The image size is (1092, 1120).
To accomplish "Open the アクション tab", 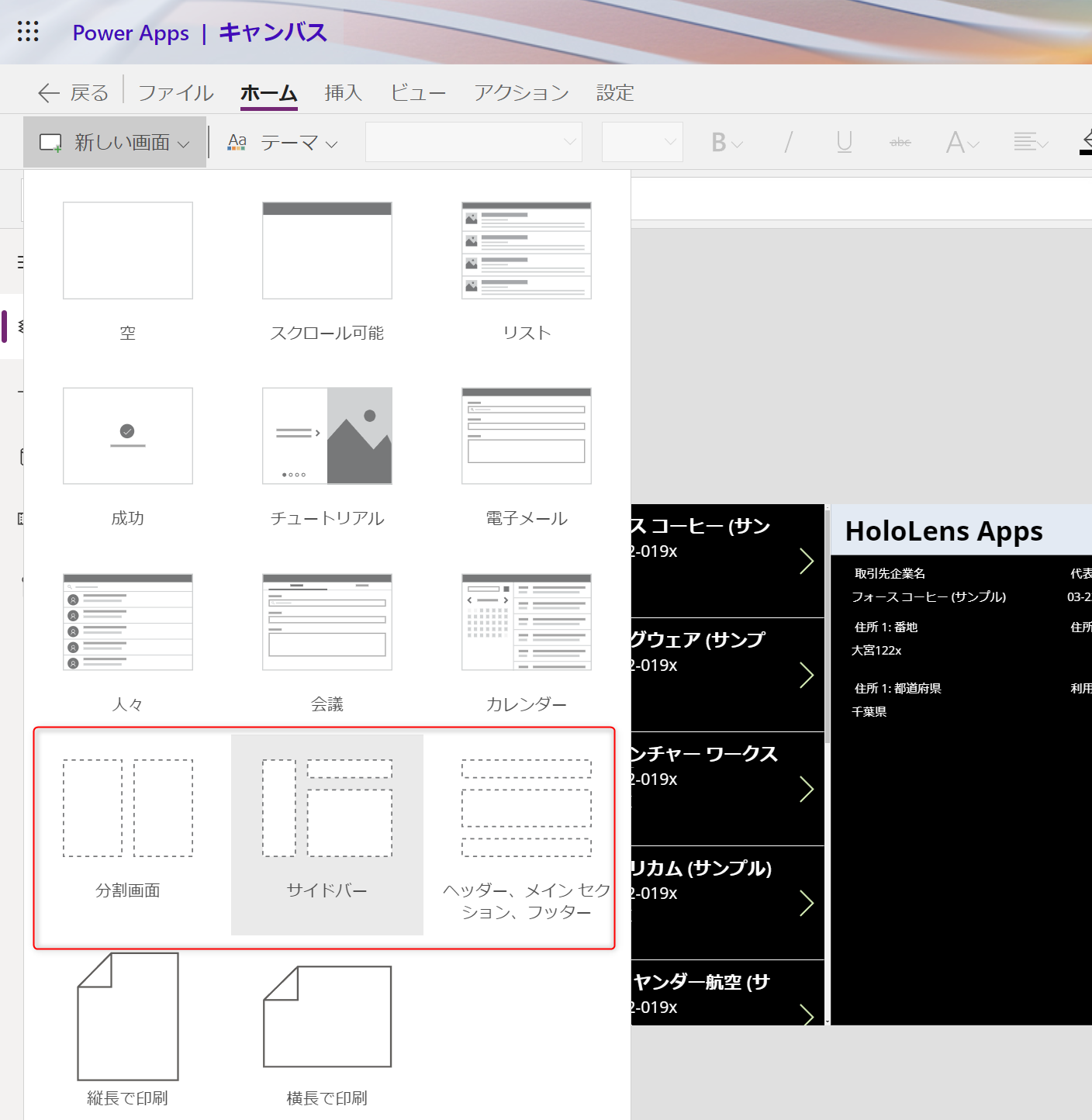I will (522, 93).
